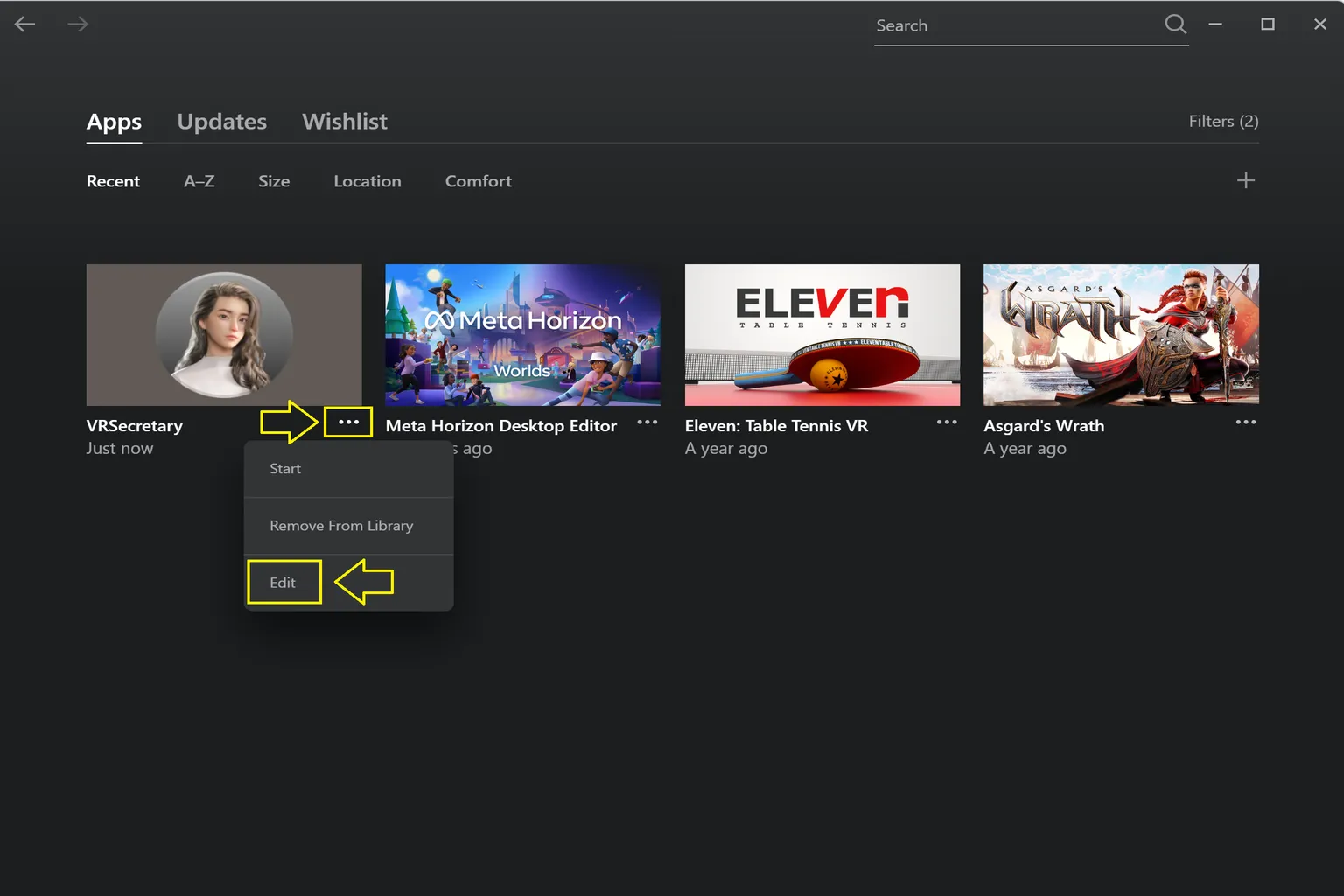
Task: Maximize the window
Action: 1268,24
